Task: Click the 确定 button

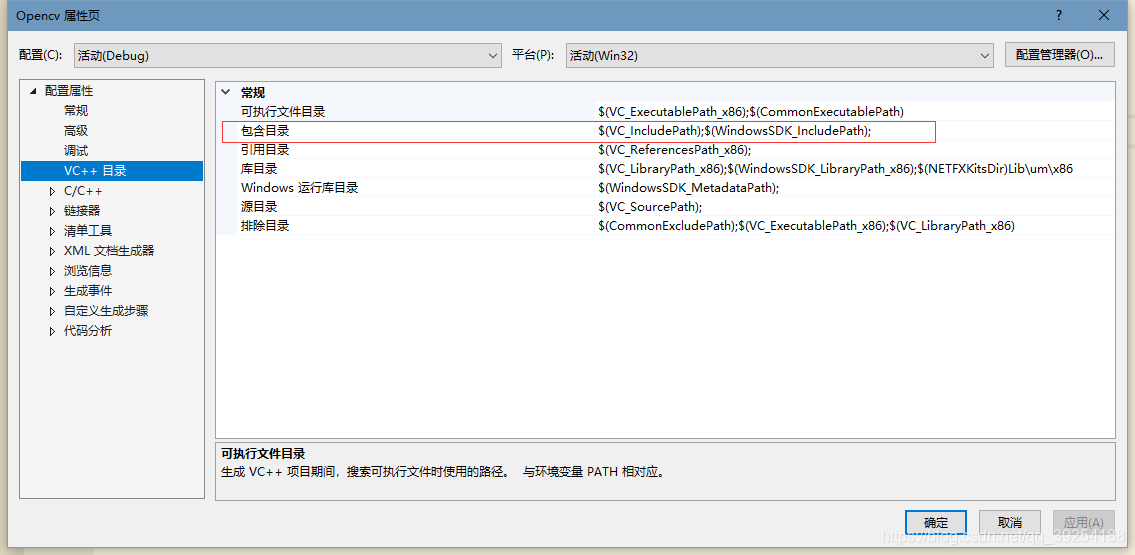Action: click(935, 522)
